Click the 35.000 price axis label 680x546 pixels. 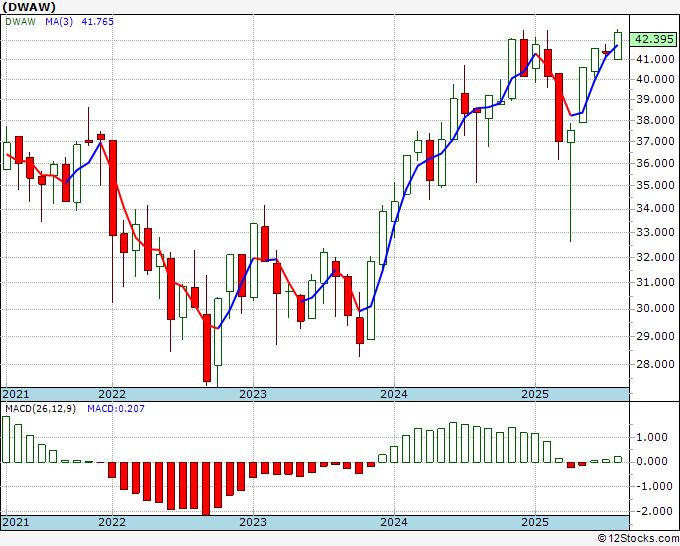point(655,186)
